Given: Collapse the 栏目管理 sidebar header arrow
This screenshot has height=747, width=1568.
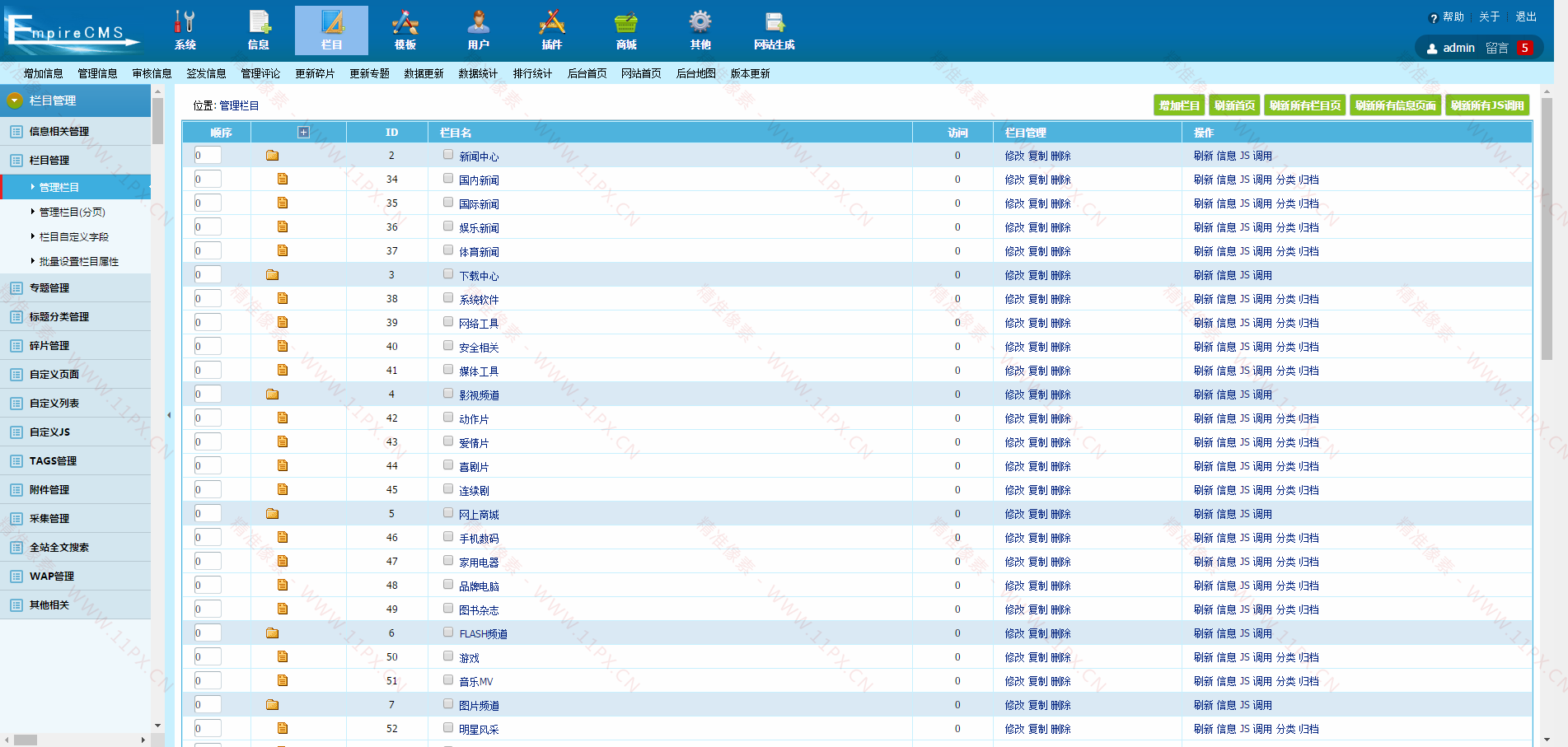Looking at the screenshot, I should 14,100.
